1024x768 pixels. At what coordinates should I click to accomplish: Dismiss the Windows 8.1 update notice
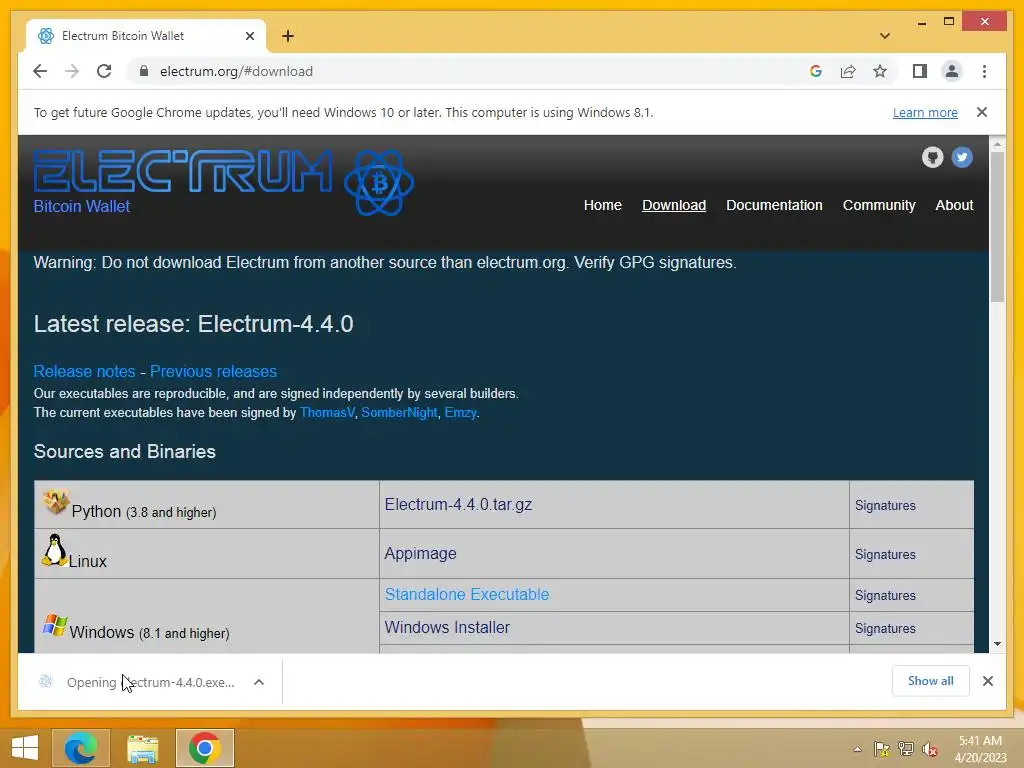click(982, 112)
